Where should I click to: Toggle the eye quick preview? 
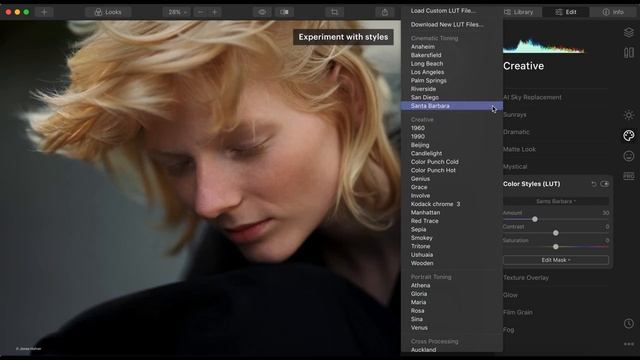pyautogui.click(x=262, y=12)
